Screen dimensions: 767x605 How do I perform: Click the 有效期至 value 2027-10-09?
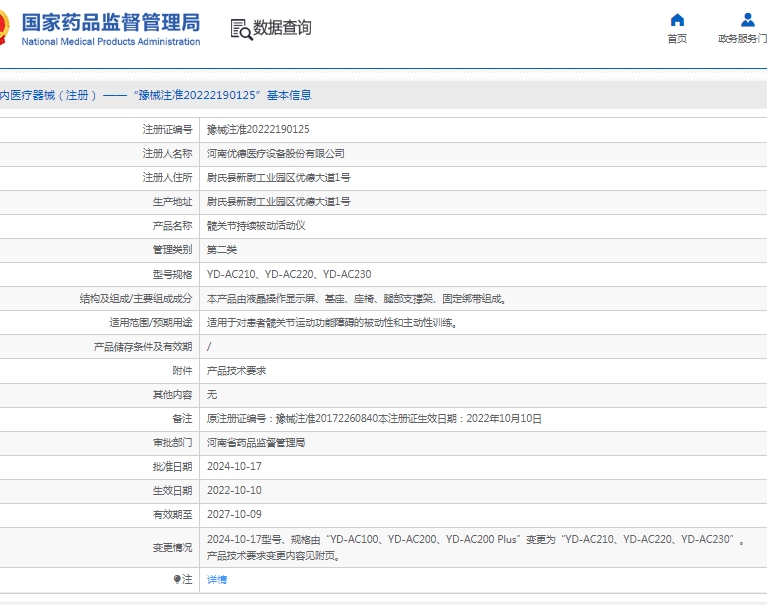point(234,515)
